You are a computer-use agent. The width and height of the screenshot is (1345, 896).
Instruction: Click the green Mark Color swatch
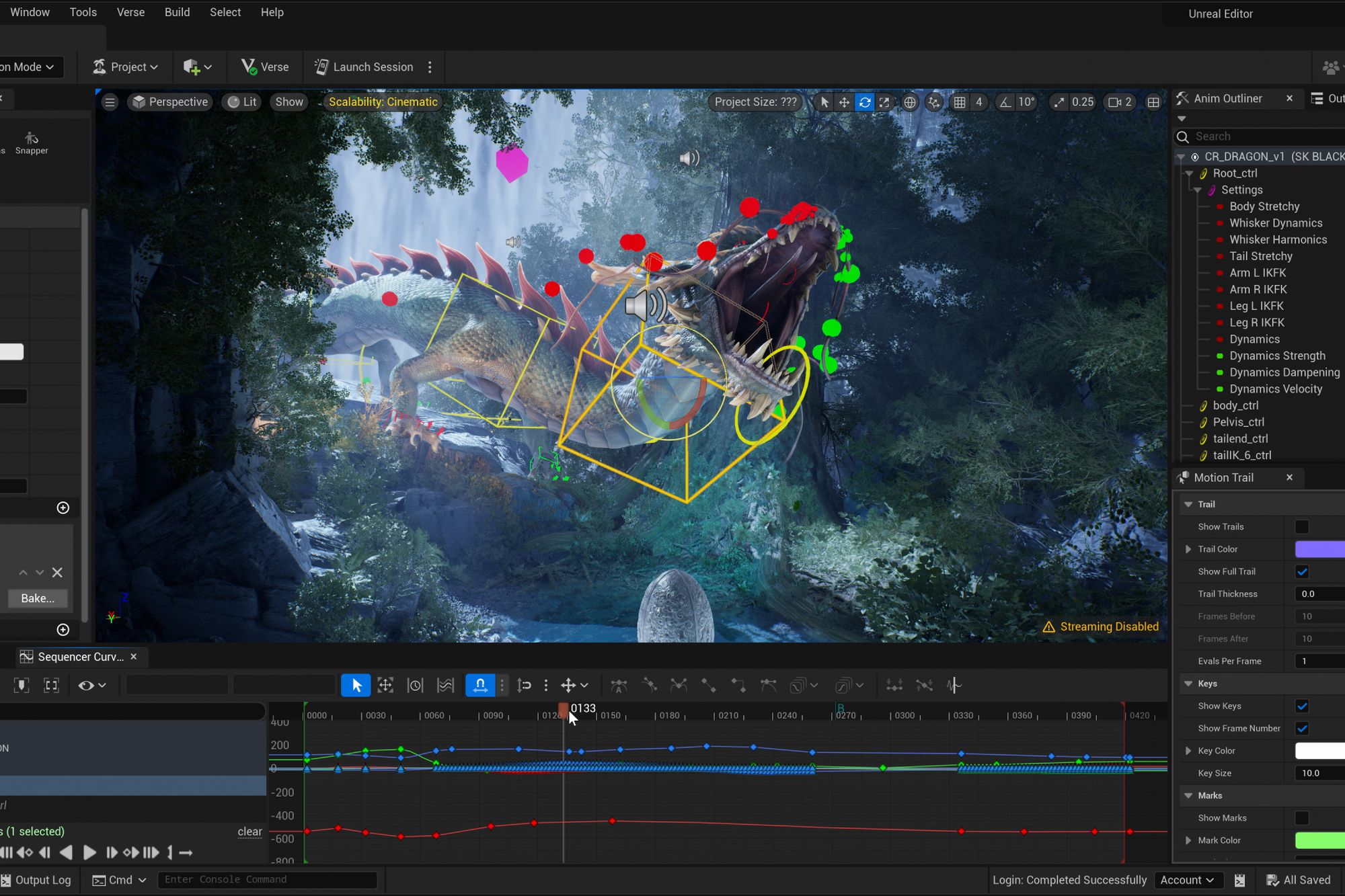point(1319,840)
